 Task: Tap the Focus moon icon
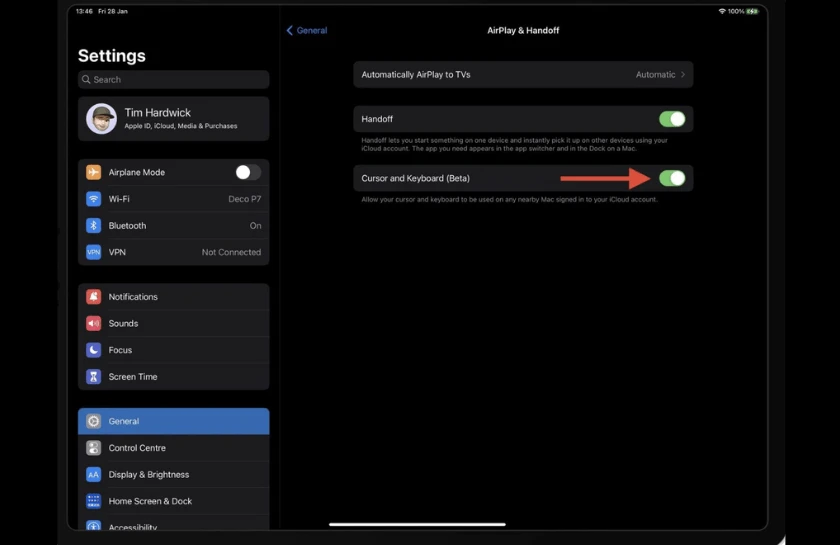coord(93,350)
